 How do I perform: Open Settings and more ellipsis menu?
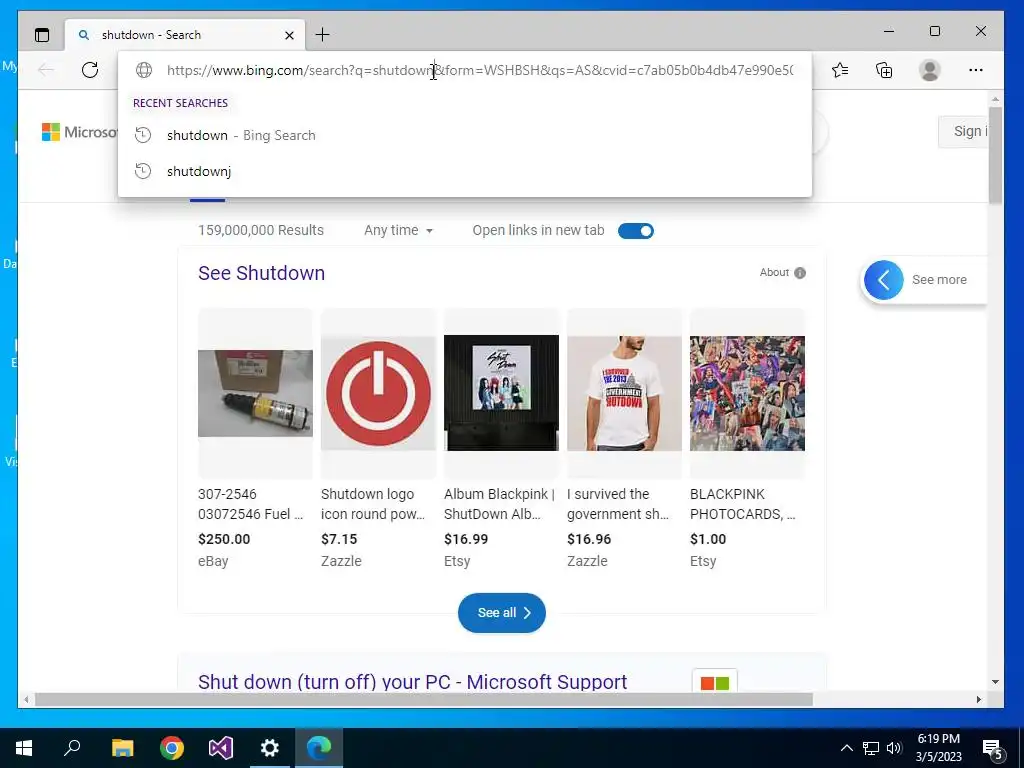coord(976,70)
